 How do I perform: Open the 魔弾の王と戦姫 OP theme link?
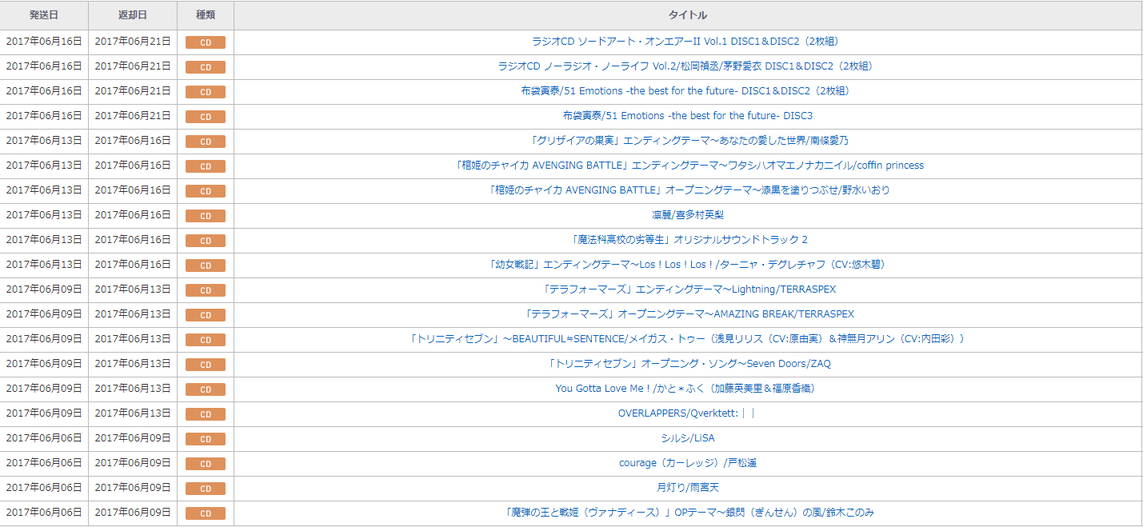click(x=688, y=512)
